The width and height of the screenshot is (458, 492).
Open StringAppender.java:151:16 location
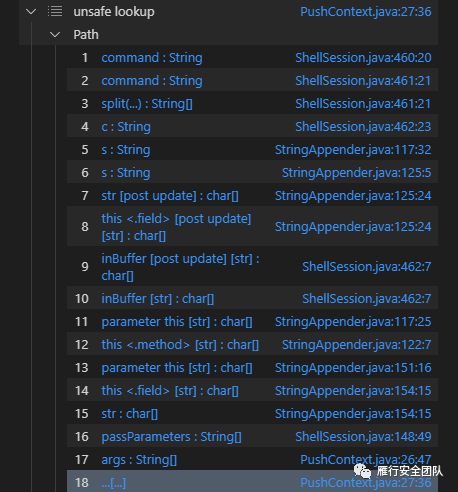tap(353, 368)
